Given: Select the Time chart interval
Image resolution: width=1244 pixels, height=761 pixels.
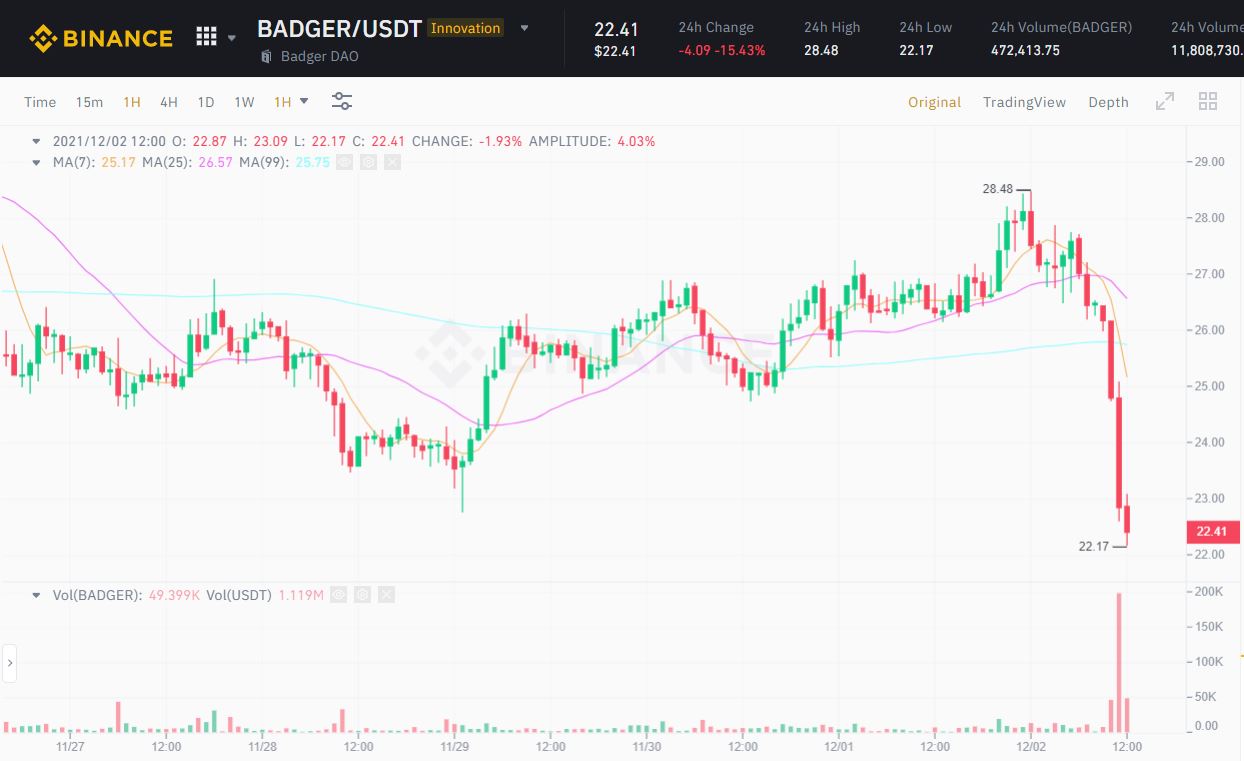Looking at the screenshot, I should (x=40, y=102).
